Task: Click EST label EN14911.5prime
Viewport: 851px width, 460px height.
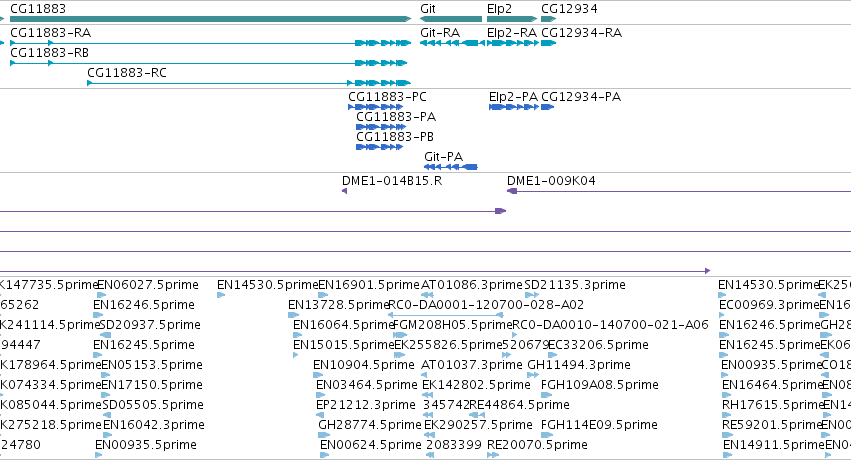Action: (774, 445)
